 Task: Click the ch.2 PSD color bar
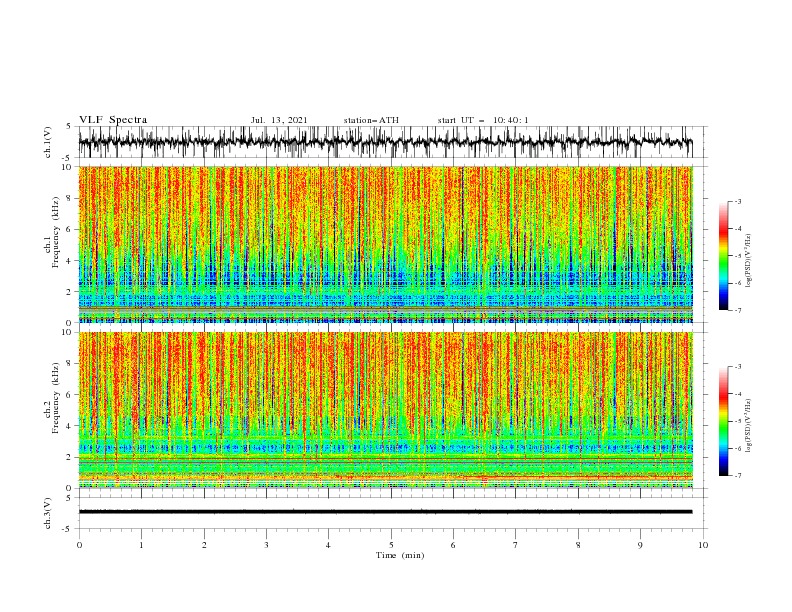[724, 421]
